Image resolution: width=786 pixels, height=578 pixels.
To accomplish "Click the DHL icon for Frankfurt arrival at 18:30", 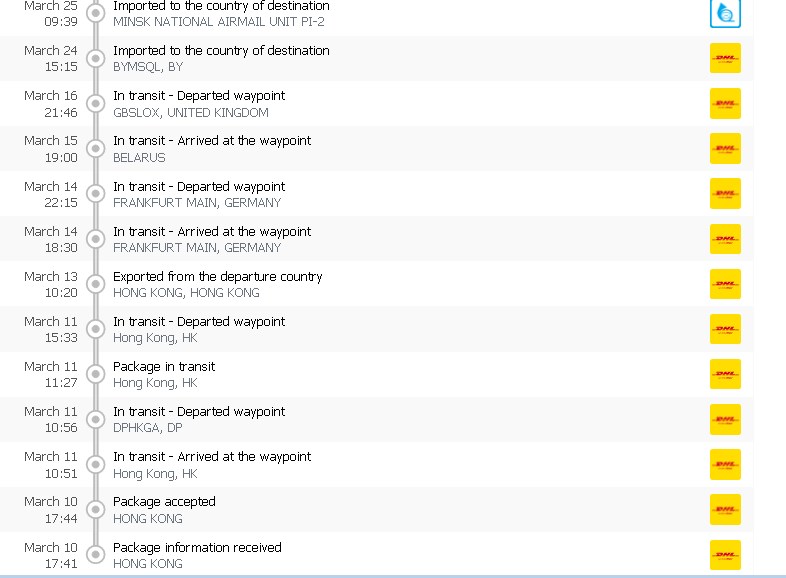I will coord(725,239).
